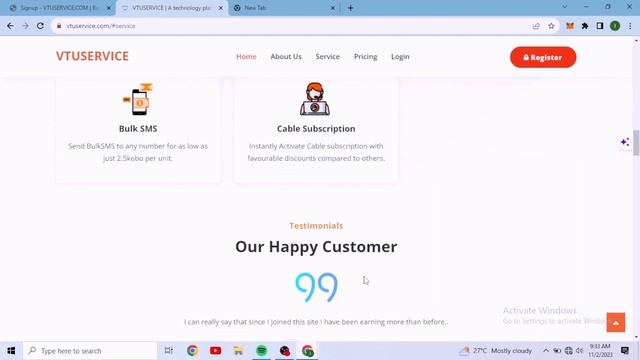Open the notification center icon
Image resolution: width=640 pixels, height=360 pixels.
pos(624,351)
